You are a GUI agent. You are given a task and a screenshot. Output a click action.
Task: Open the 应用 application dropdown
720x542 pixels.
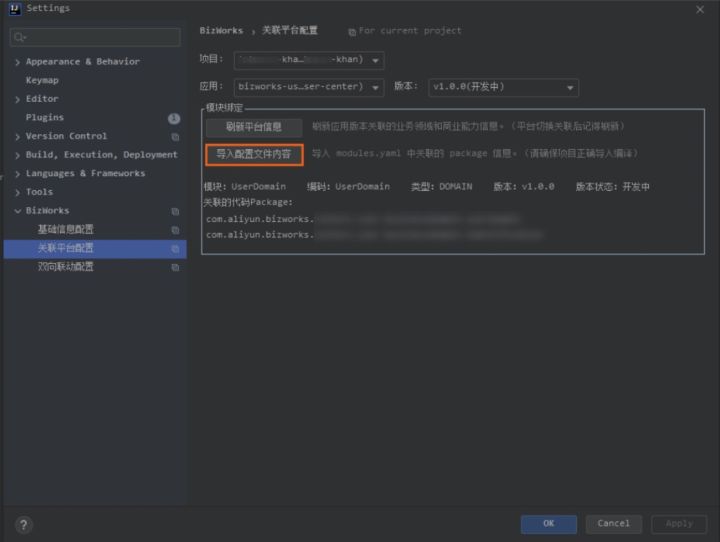point(309,87)
